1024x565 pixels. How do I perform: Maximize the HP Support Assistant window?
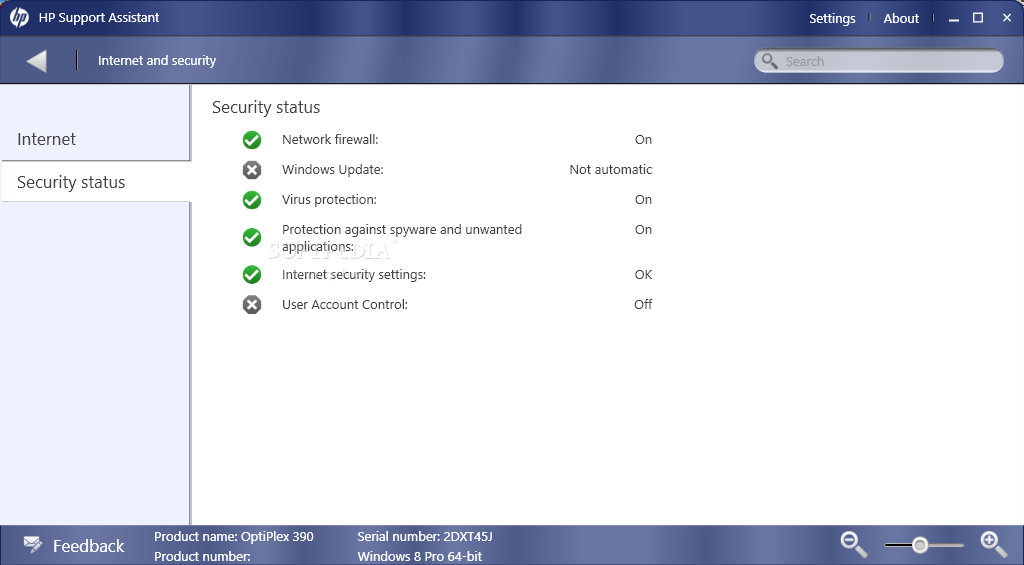tap(978, 18)
